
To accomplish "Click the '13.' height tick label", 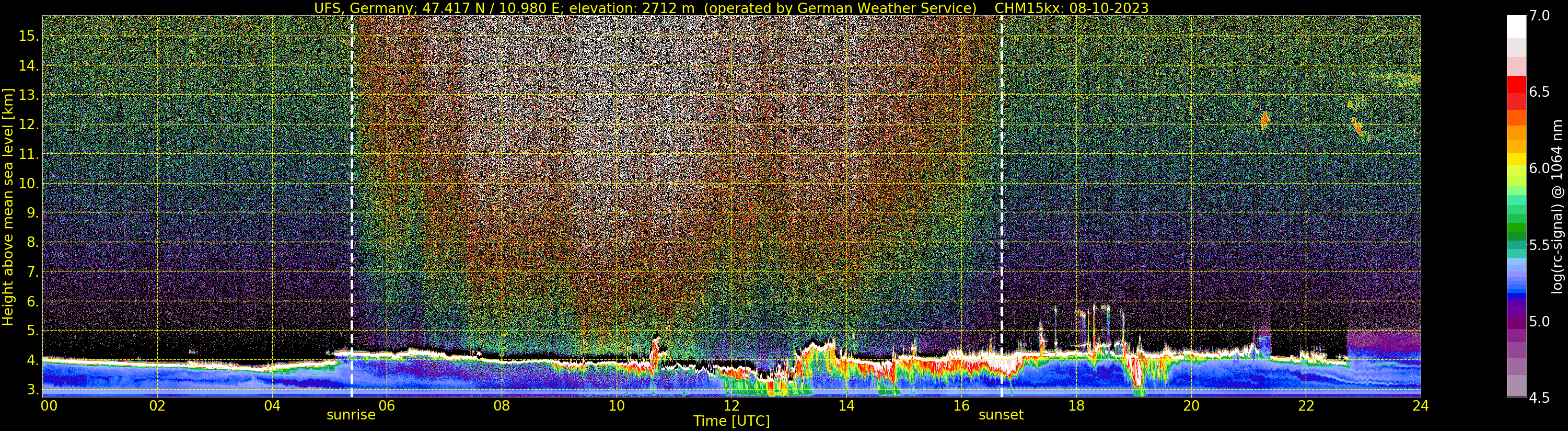I will (x=29, y=95).
